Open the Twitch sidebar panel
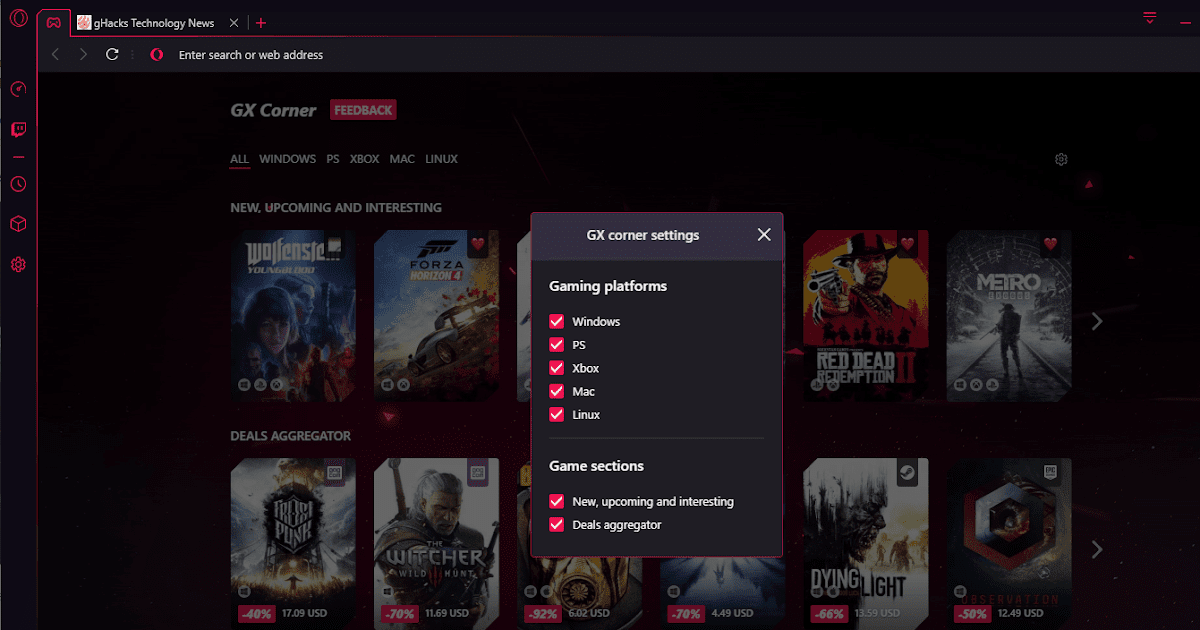 coord(18,130)
